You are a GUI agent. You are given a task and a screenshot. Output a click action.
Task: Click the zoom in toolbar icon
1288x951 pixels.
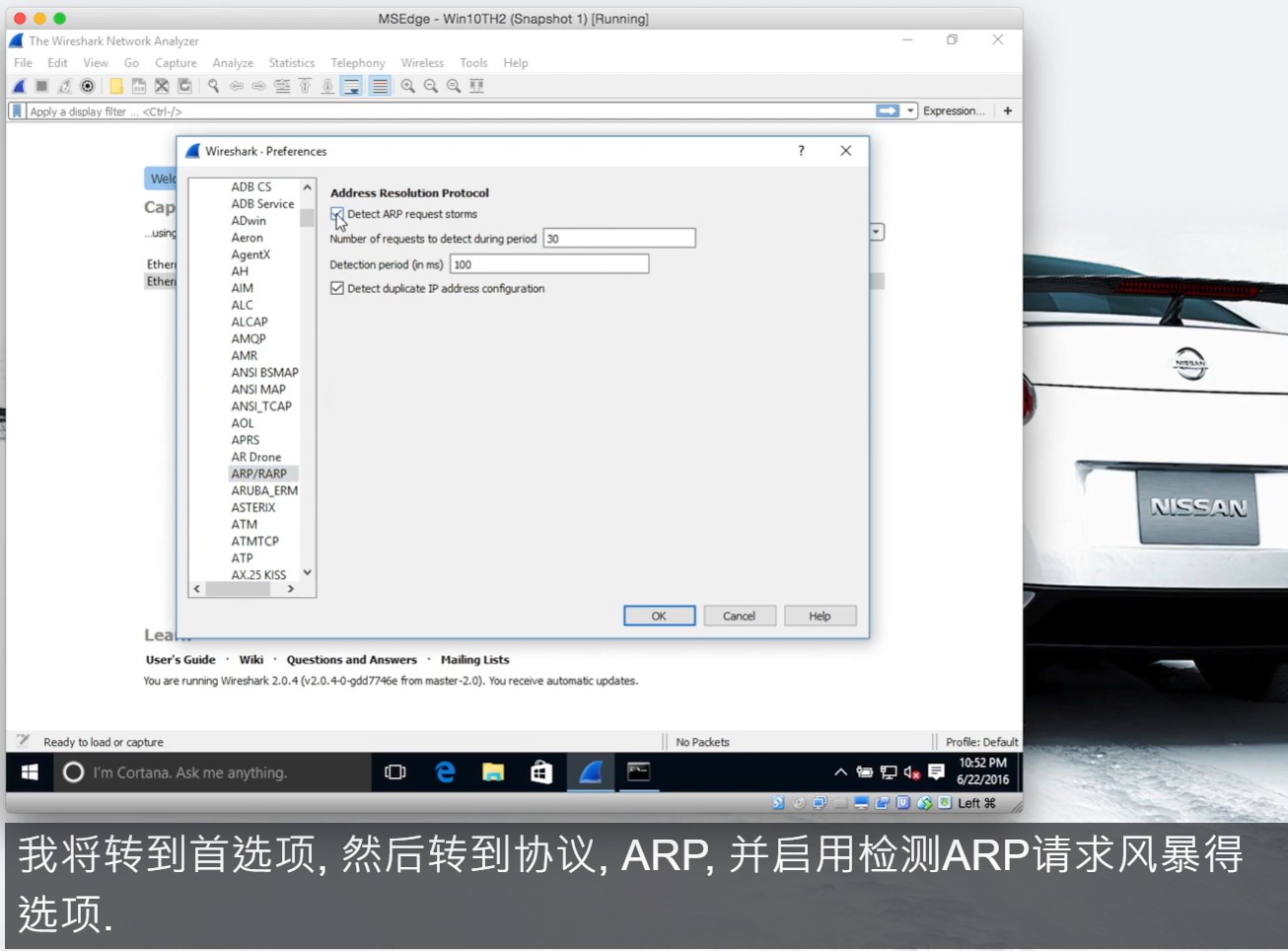pos(407,87)
